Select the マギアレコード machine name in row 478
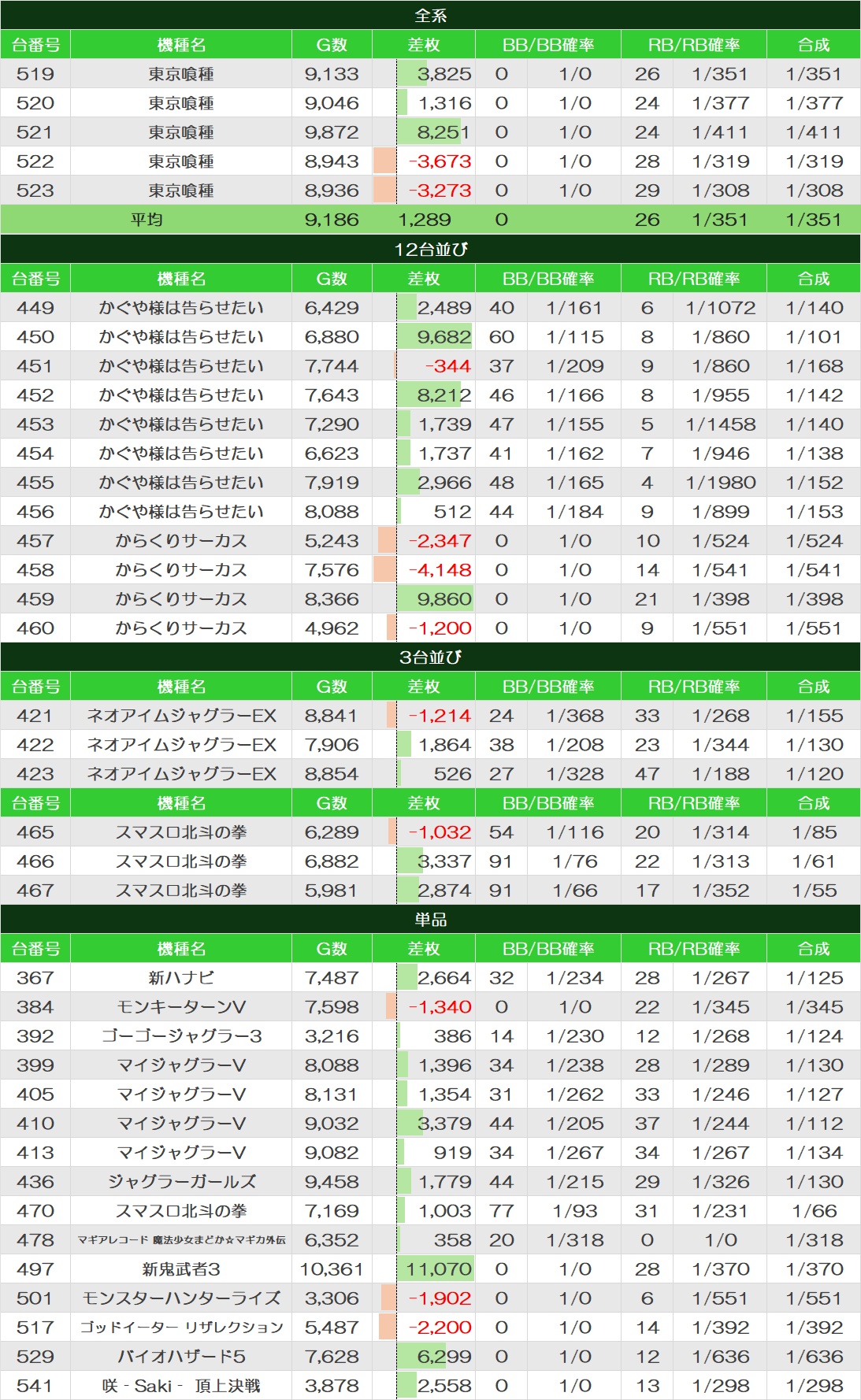The height and width of the screenshot is (1400, 861). [x=181, y=1240]
